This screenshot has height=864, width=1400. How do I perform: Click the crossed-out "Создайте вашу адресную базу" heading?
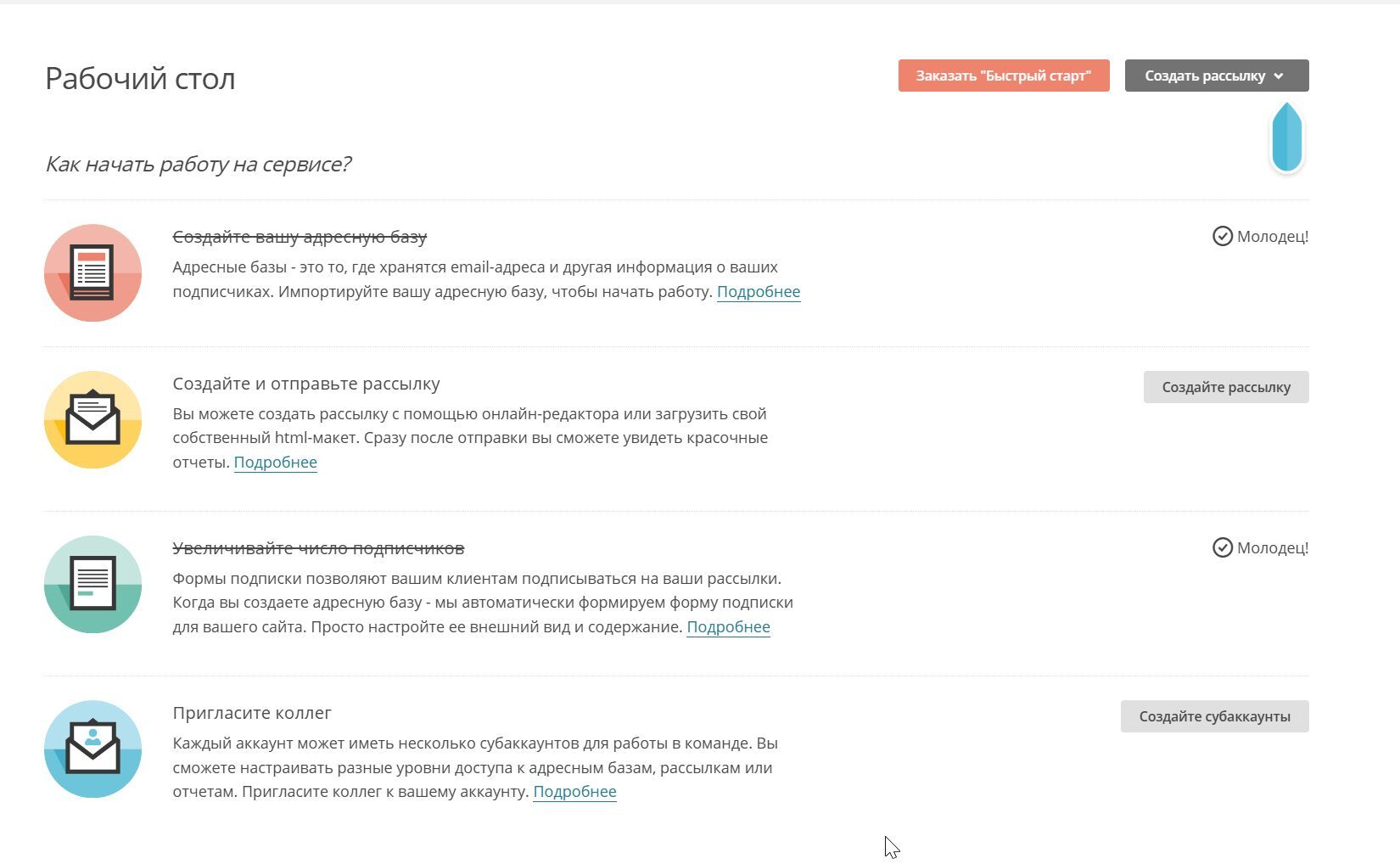(300, 237)
